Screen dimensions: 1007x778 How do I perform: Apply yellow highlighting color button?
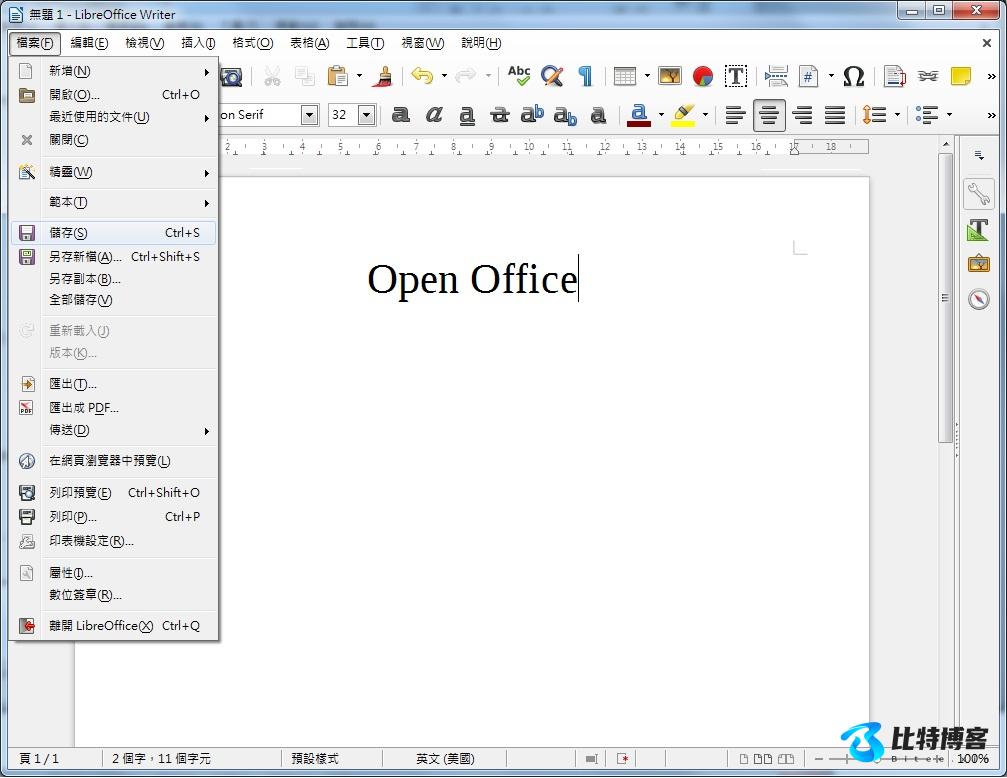[683, 115]
